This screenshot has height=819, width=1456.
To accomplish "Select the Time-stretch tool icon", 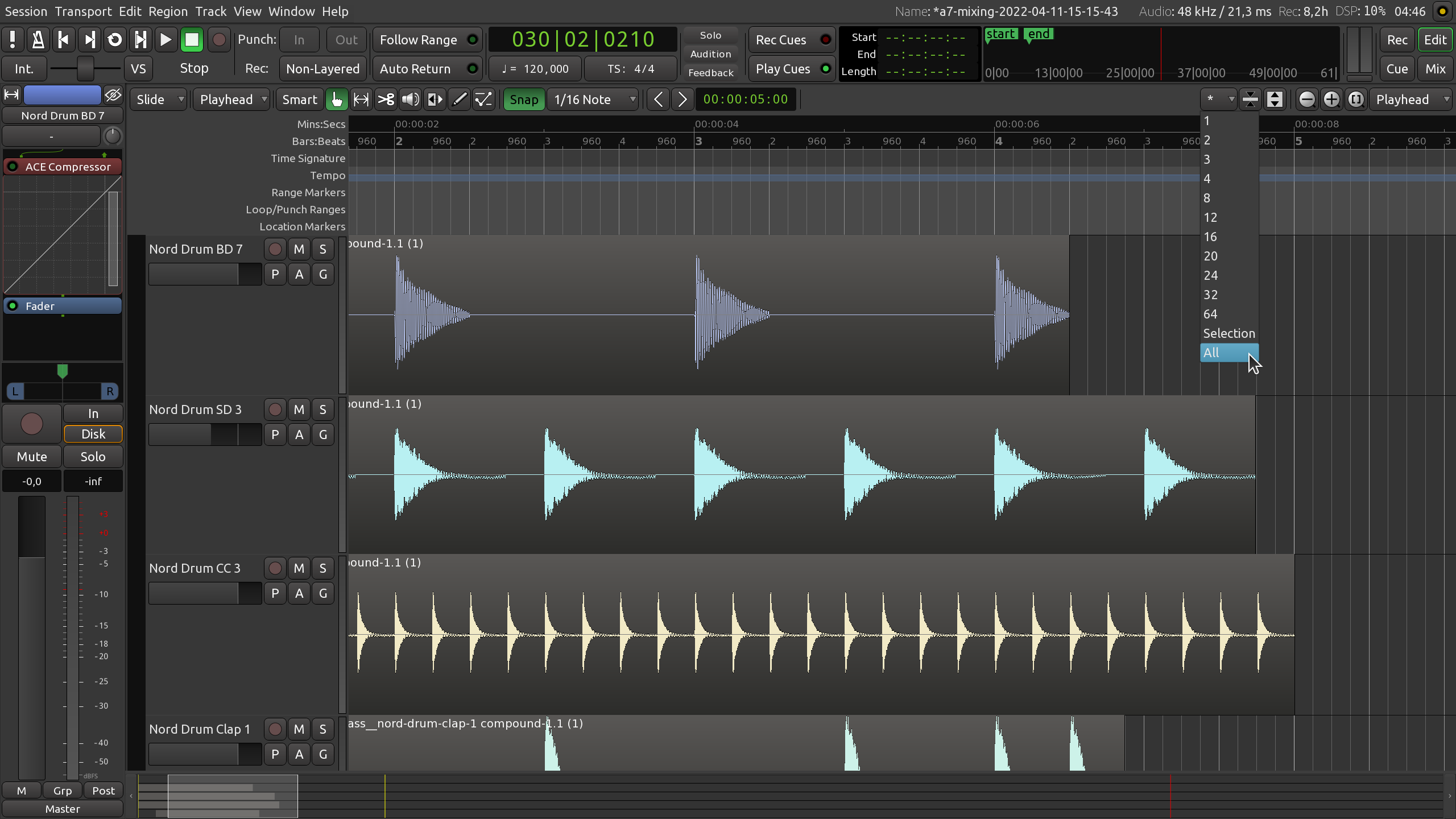I will pos(435,100).
